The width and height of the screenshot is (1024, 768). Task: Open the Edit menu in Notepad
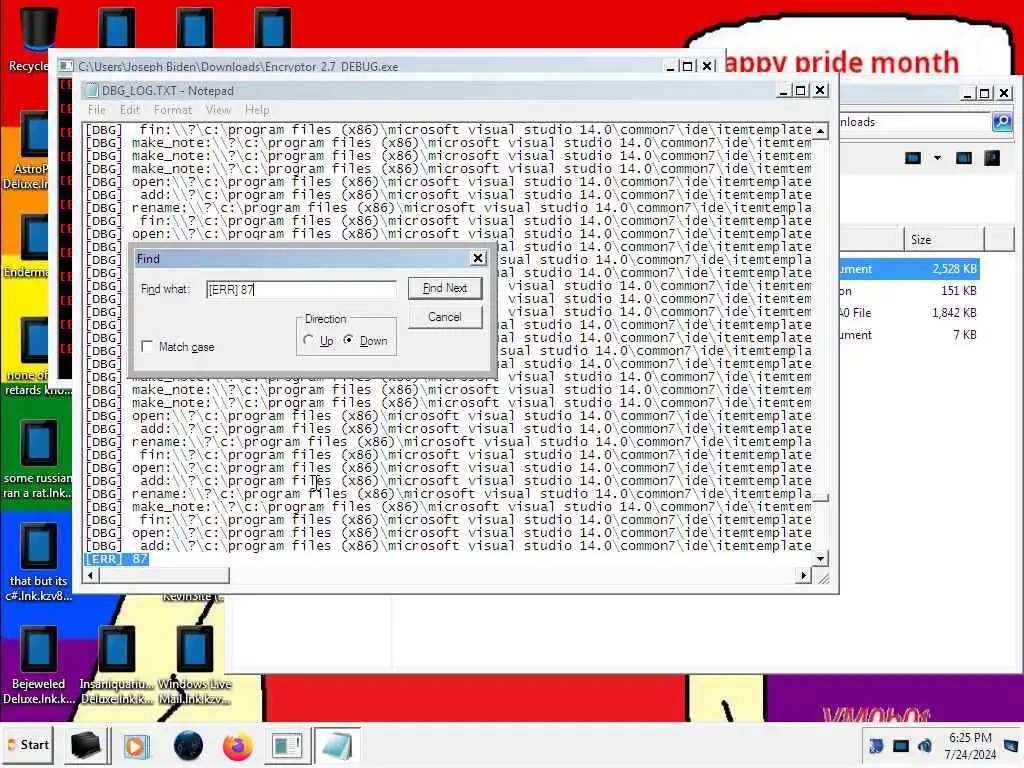130,110
